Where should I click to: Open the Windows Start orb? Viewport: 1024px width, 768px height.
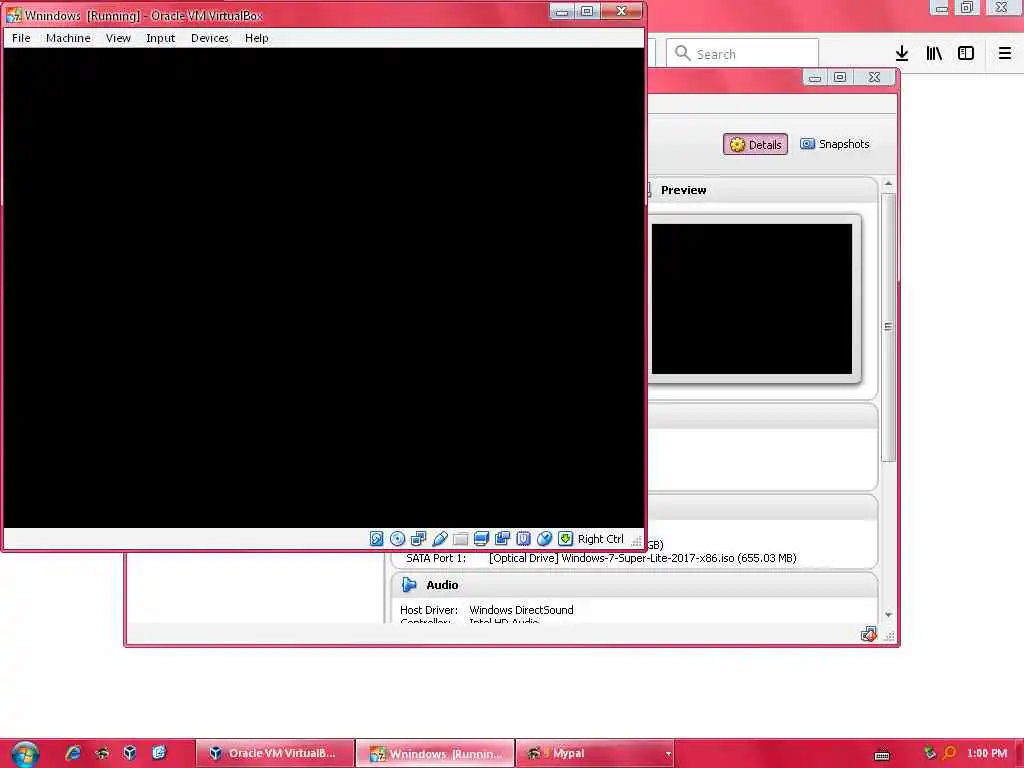25,754
